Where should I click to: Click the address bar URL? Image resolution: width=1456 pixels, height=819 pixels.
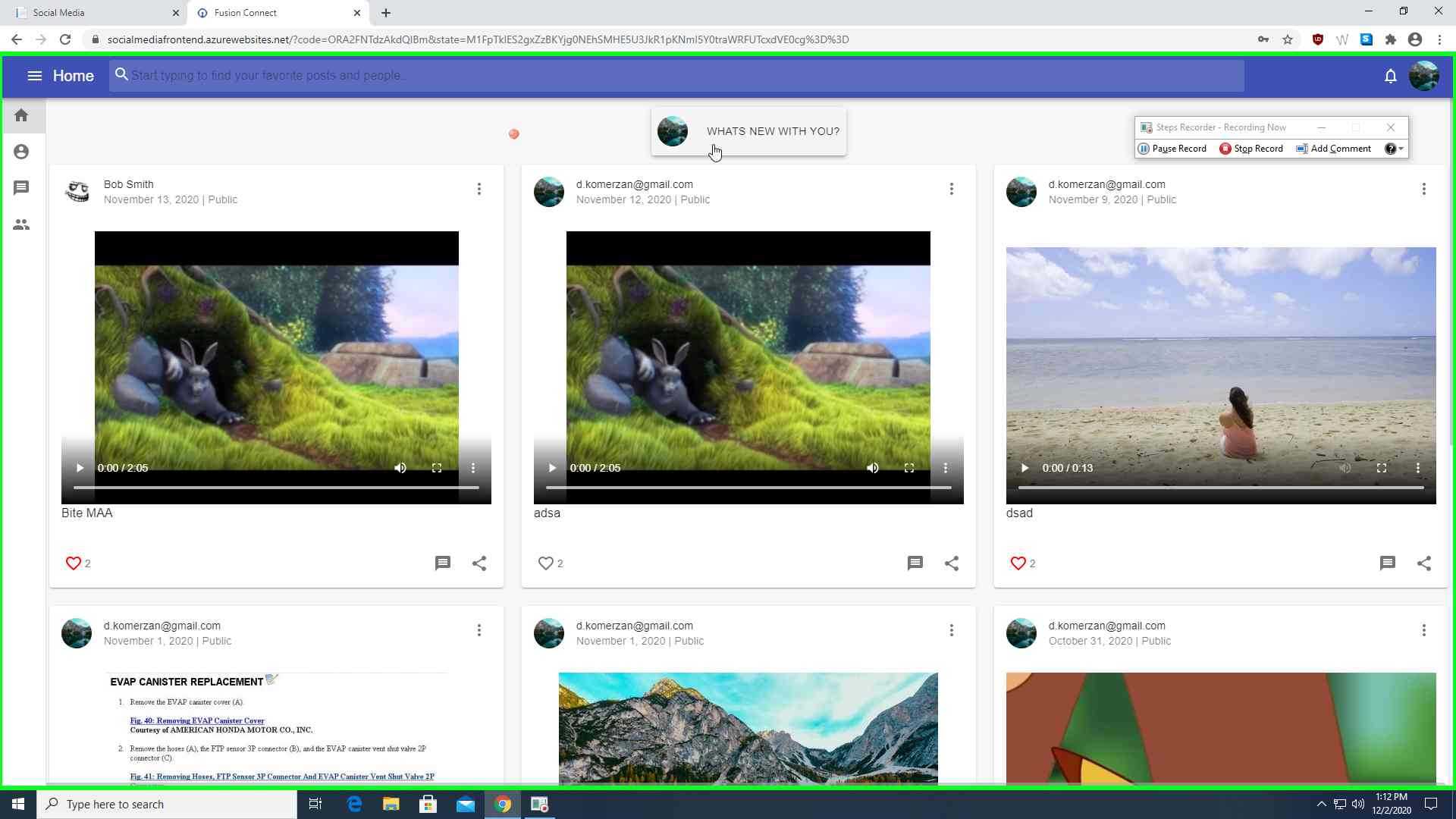(x=478, y=39)
